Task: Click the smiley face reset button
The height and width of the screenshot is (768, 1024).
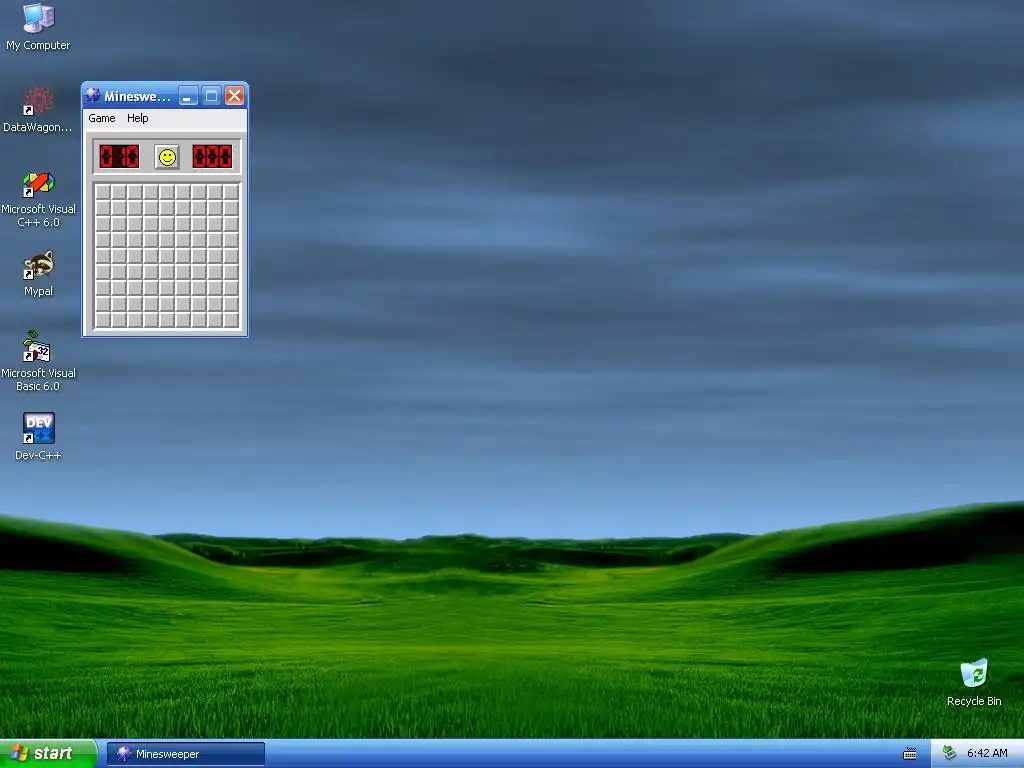Action: [167, 157]
